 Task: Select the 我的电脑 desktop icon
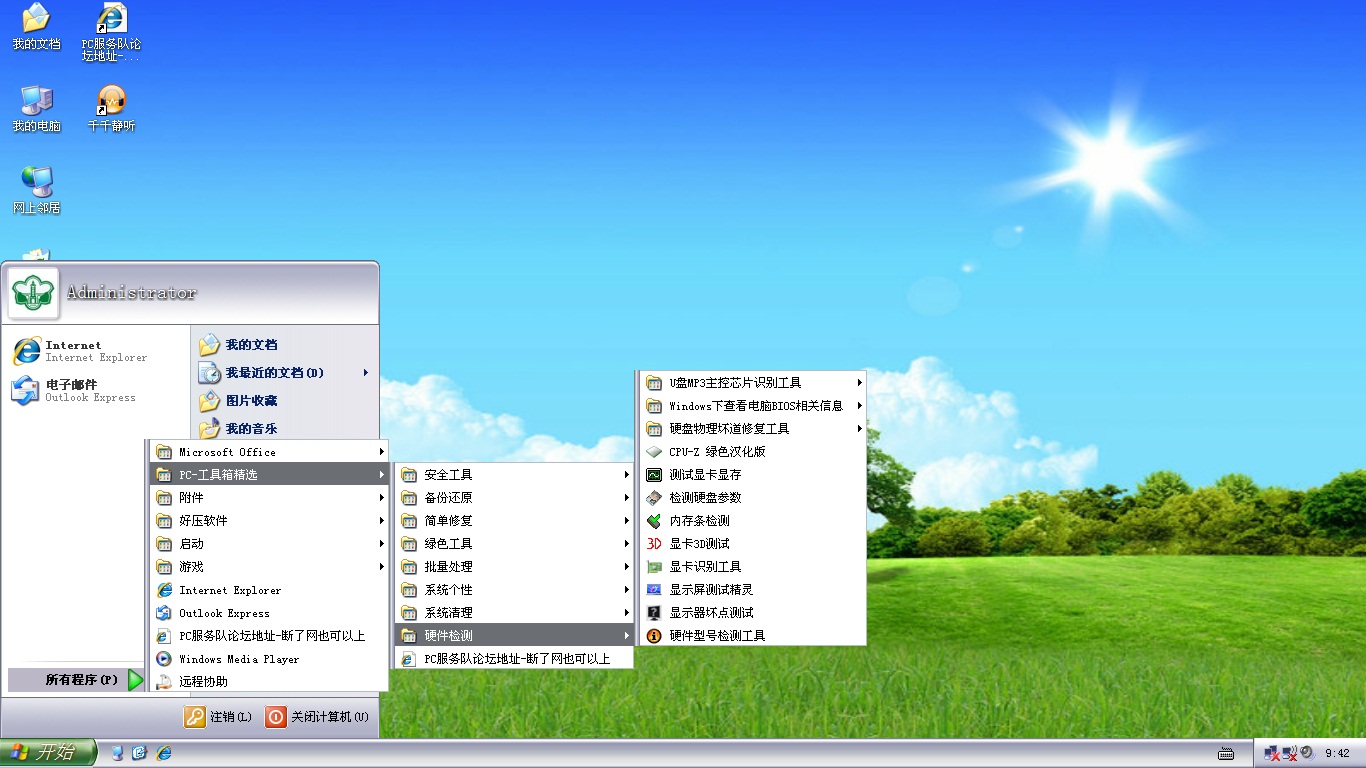pos(36,109)
